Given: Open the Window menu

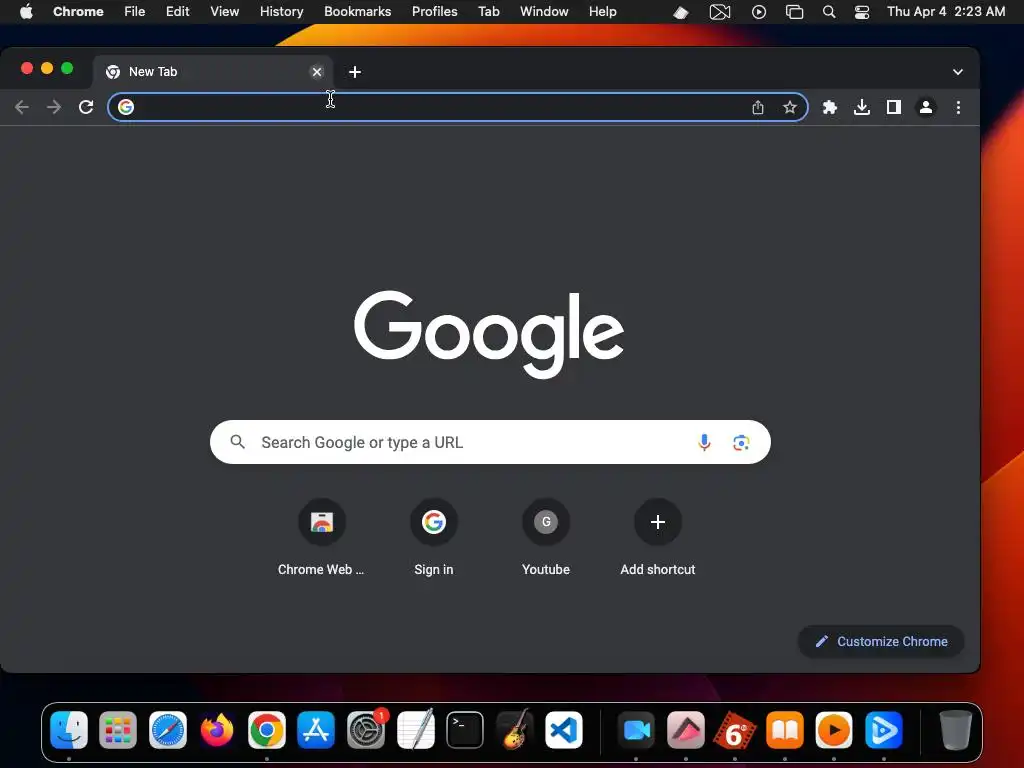Looking at the screenshot, I should [544, 12].
